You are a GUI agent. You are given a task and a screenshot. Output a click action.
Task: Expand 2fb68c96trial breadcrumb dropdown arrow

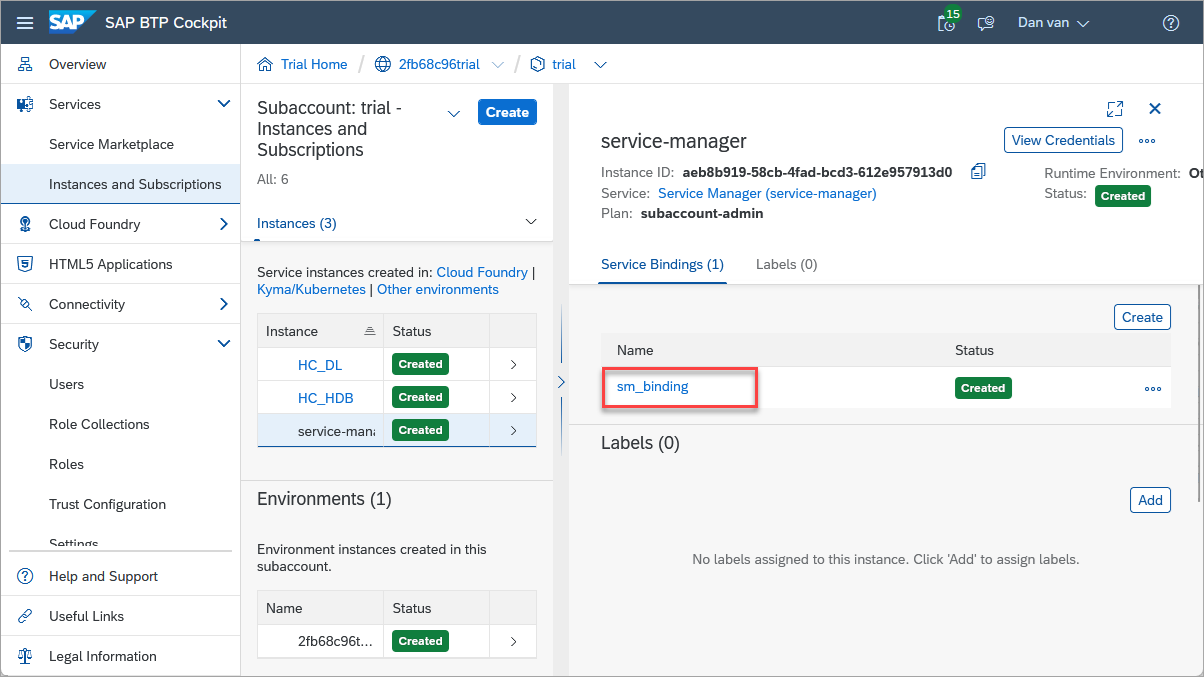click(x=497, y=64)
